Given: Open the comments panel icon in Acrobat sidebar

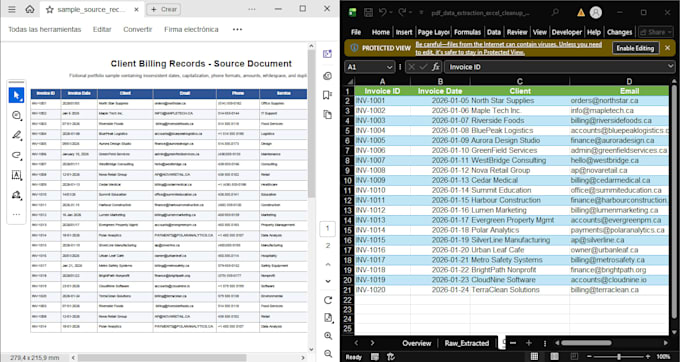Looking at the screenshot, I should (x=327, y=76).
